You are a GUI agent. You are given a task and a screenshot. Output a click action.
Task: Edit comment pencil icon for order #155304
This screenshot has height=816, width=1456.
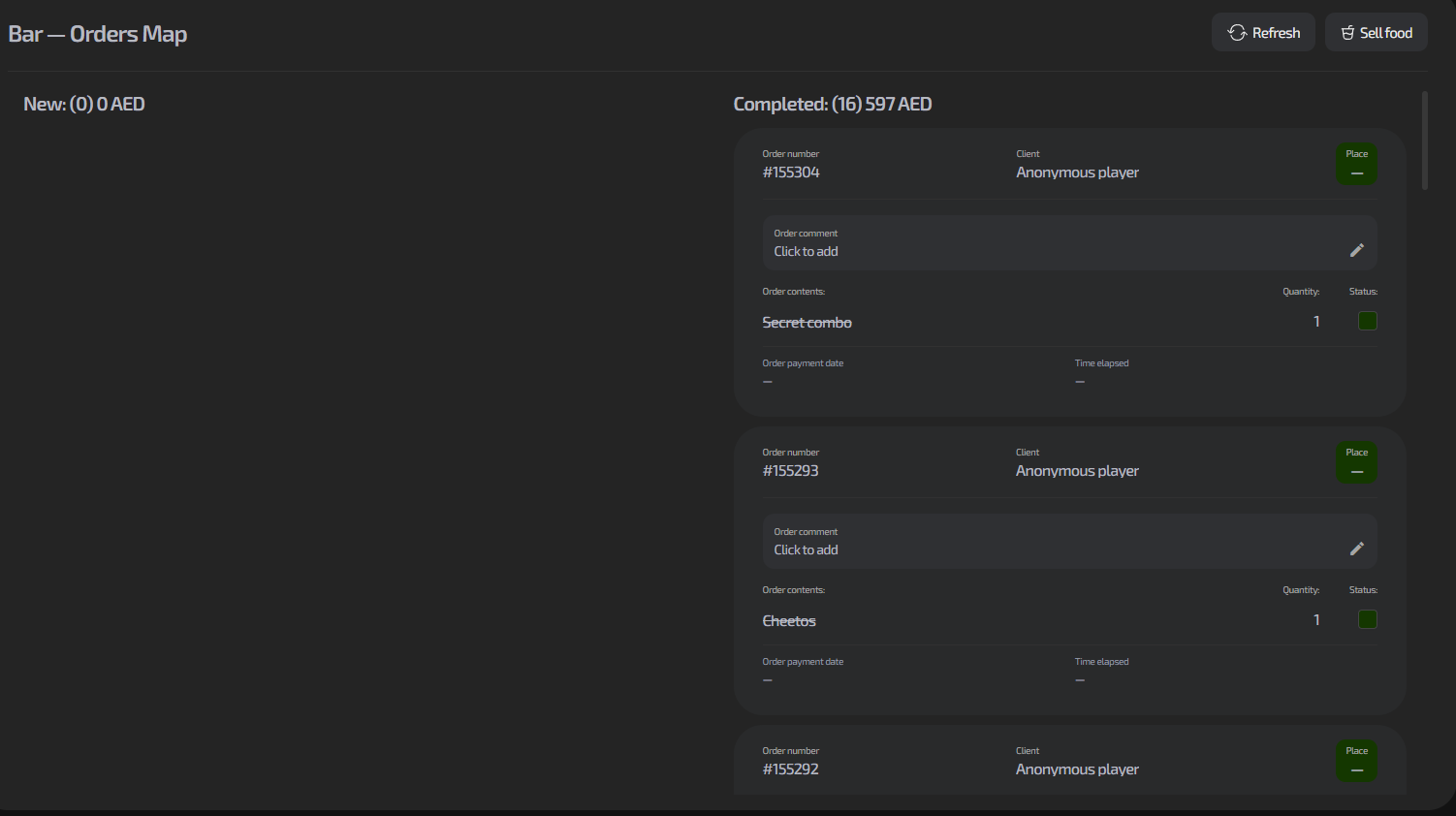(x=1356, y=250)
